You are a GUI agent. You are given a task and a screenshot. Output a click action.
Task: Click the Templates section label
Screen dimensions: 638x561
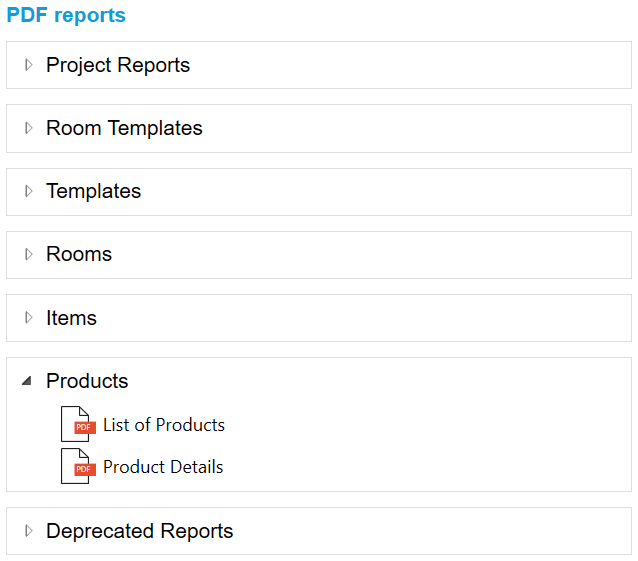tap(93, 191)
